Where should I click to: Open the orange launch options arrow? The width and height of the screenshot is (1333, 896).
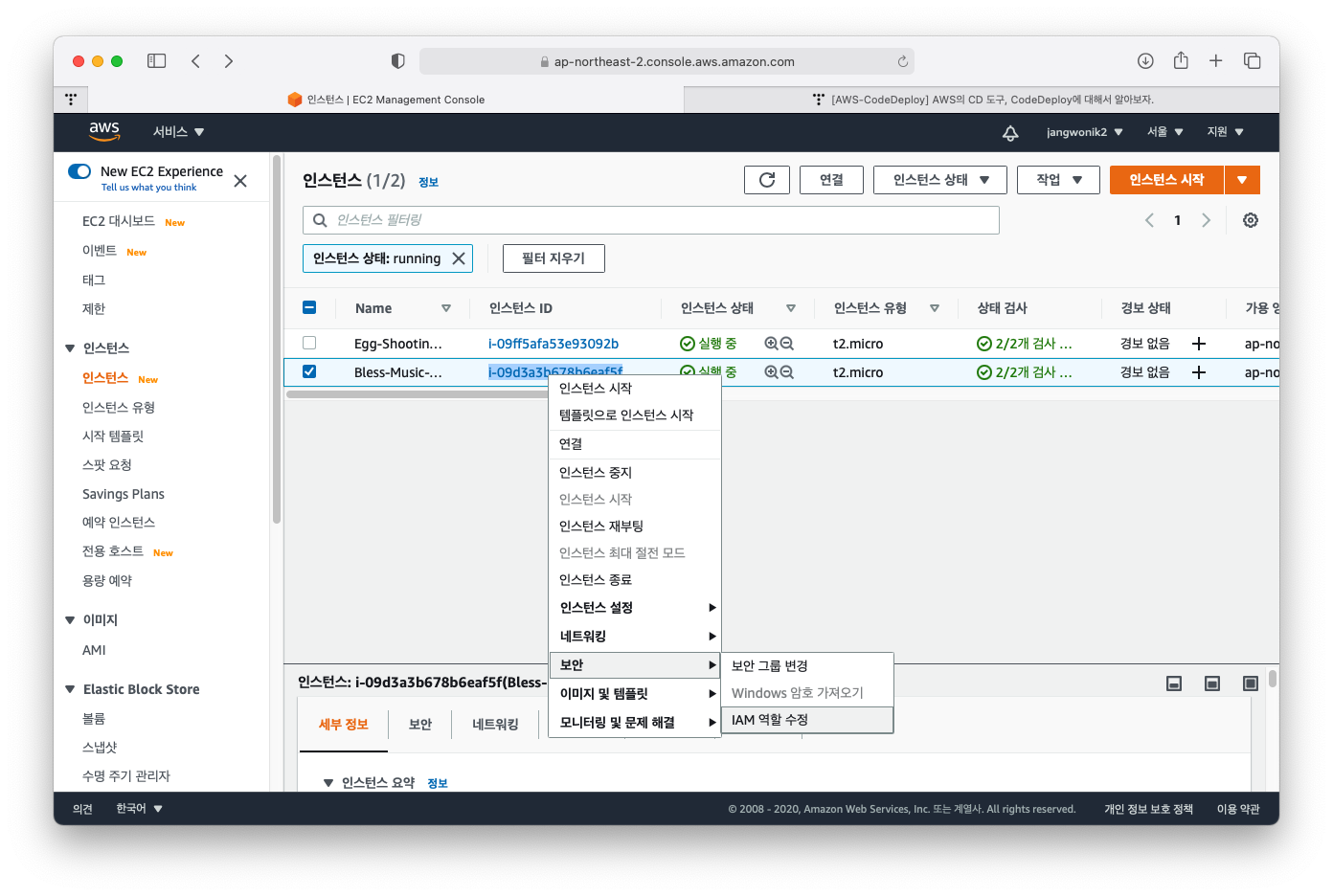click(1242, 180)
